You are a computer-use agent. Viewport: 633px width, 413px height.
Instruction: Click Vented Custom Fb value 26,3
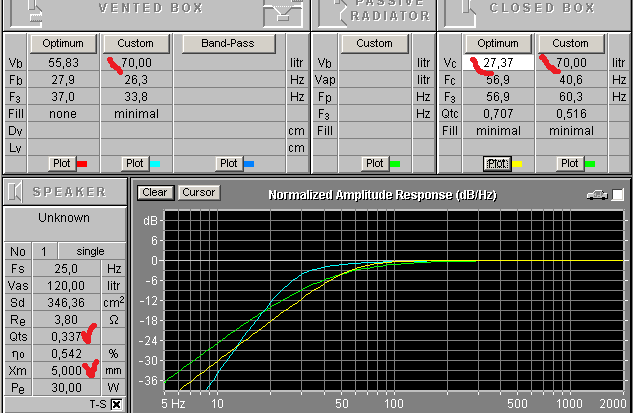[136, 80]
